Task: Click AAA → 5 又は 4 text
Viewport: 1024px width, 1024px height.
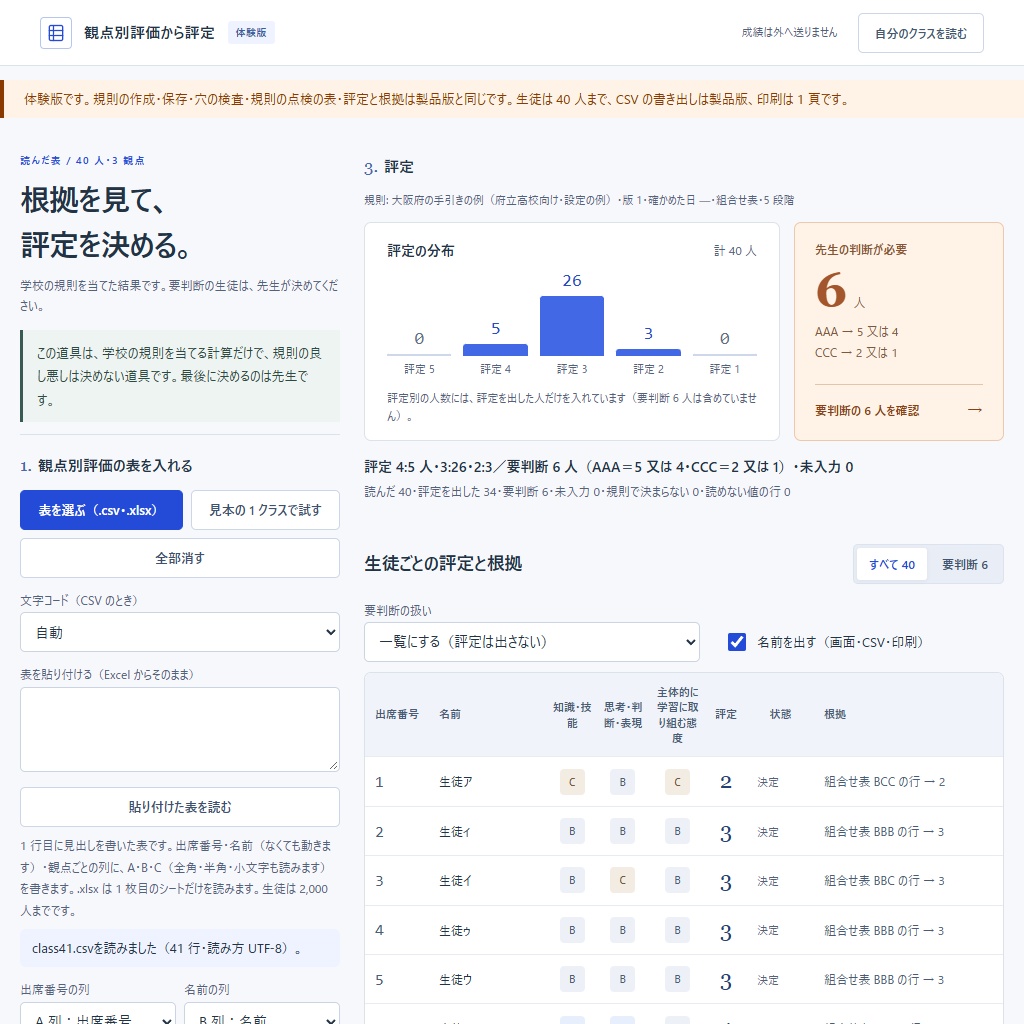Action: click(856, 332)
